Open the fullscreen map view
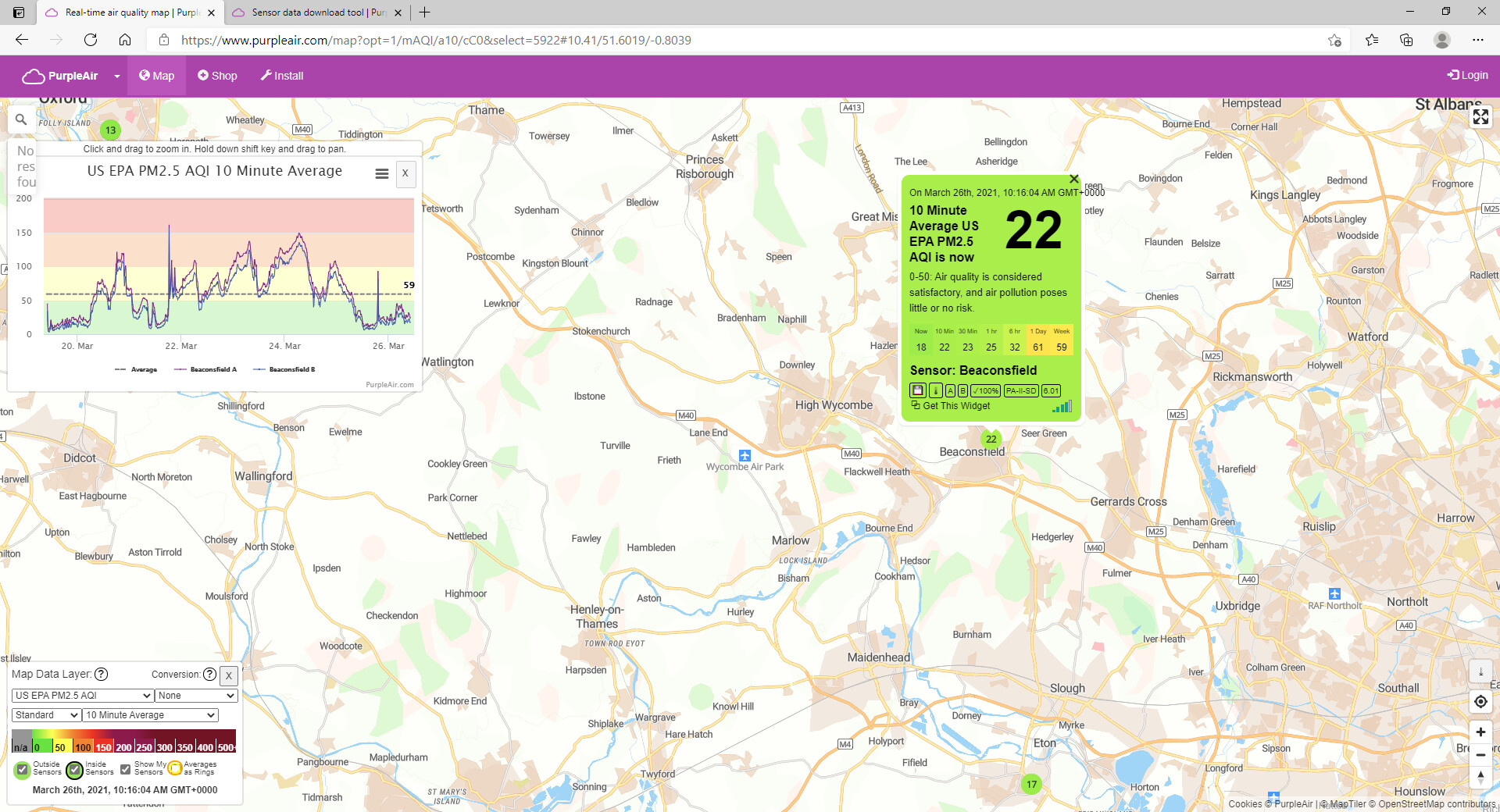 [x=1480, y=117]
